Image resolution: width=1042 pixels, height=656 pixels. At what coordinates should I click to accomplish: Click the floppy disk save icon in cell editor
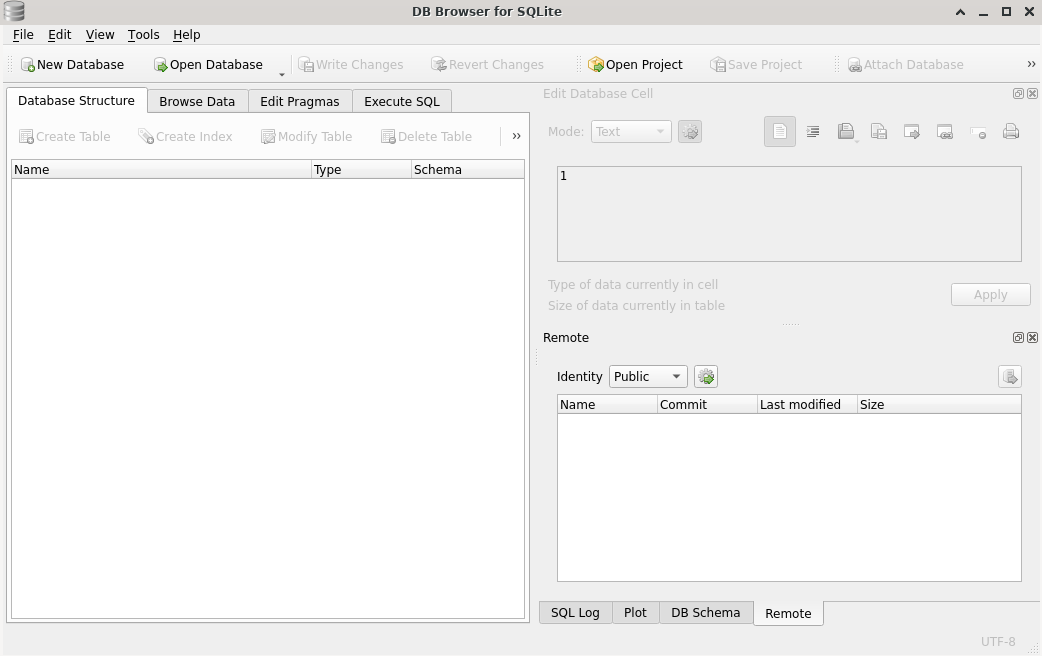pos(879,132)
